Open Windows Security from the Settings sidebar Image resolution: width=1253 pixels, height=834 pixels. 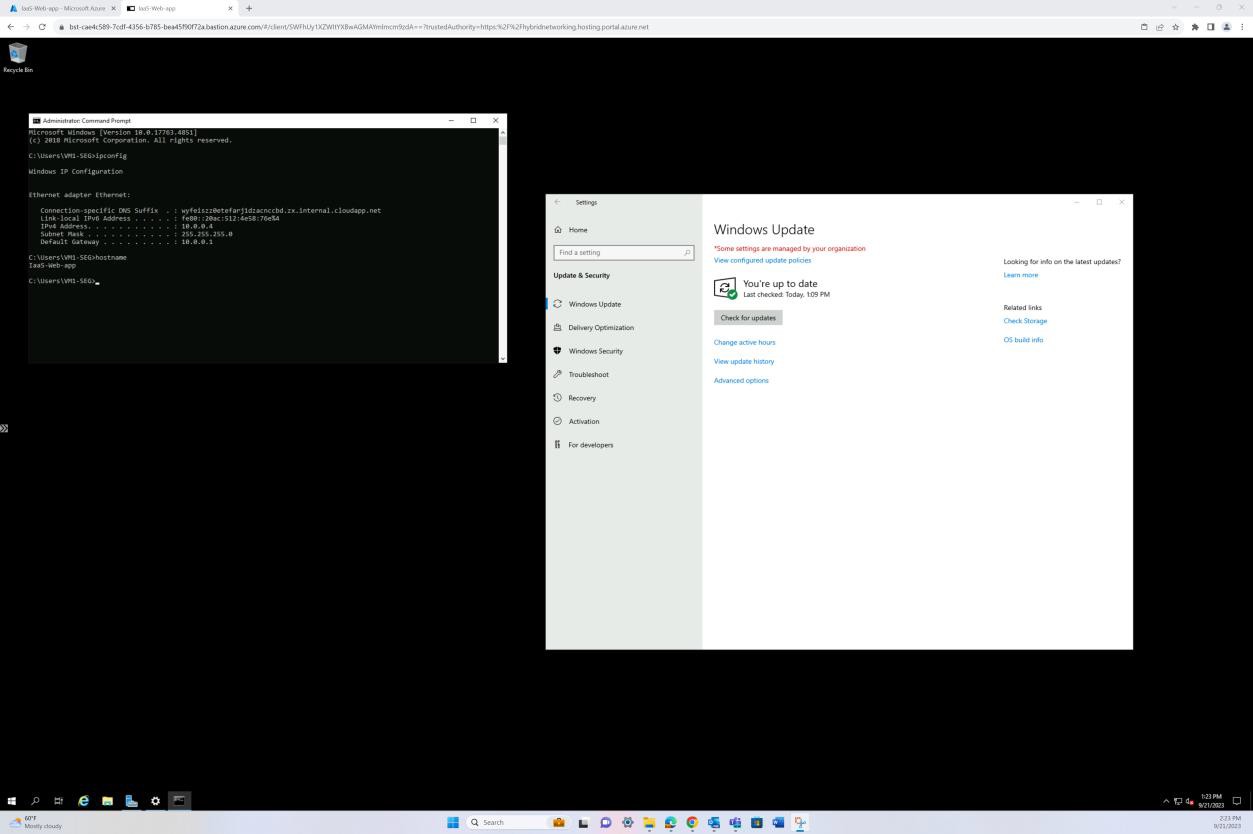click(595, 351)
